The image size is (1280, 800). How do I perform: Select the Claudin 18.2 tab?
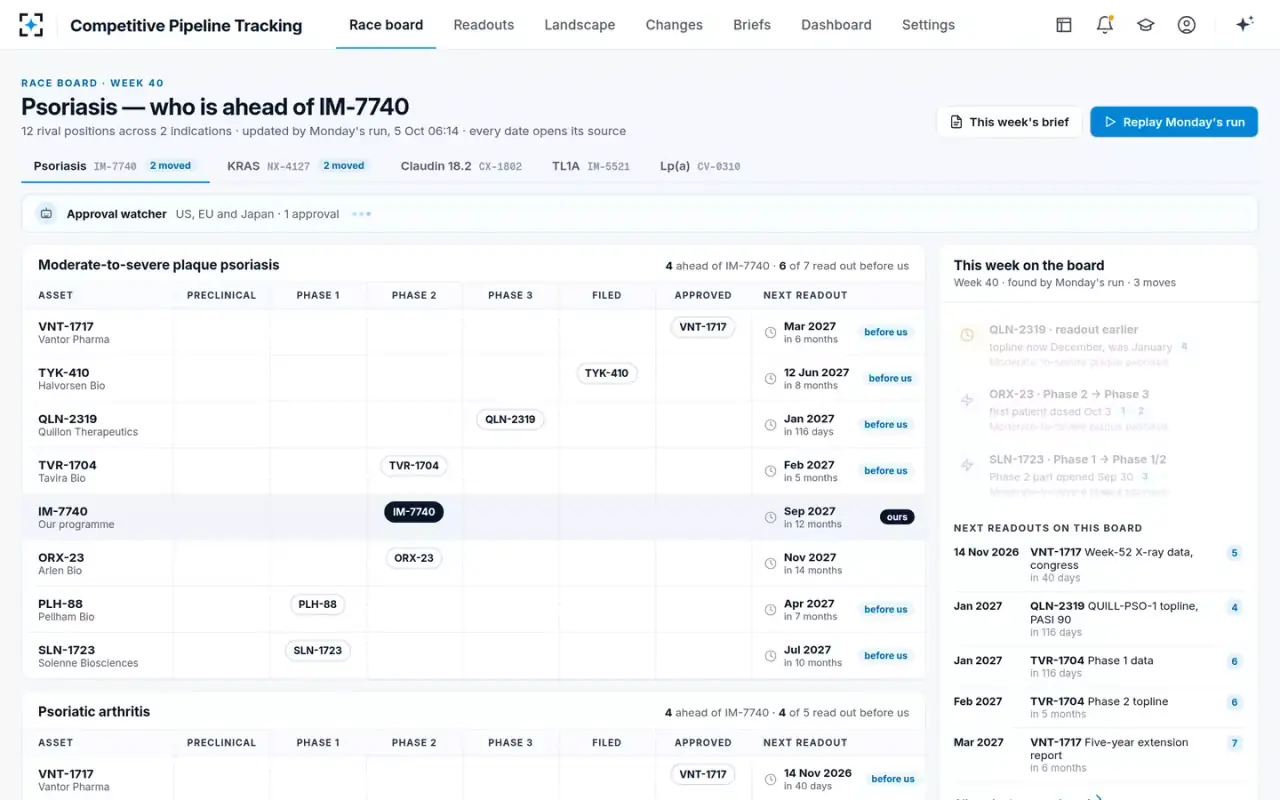point(461,166)
